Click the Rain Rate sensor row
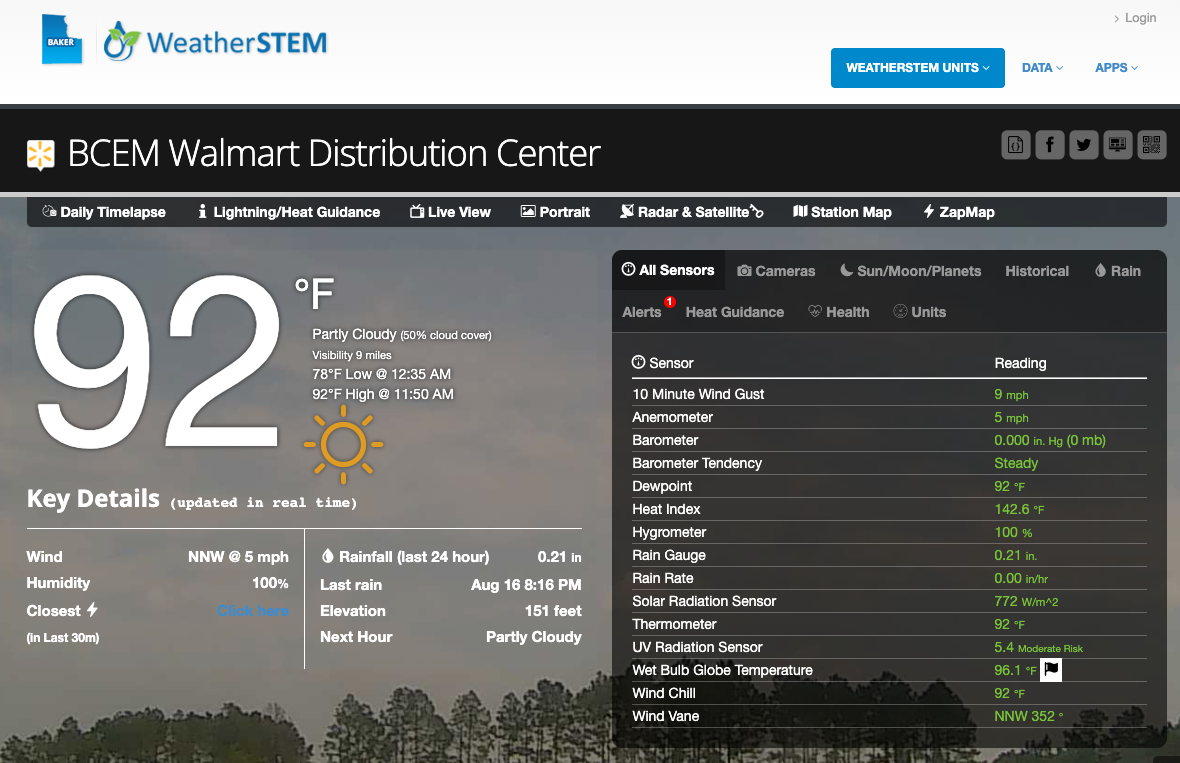1180x763 pixels. (889, 578)
